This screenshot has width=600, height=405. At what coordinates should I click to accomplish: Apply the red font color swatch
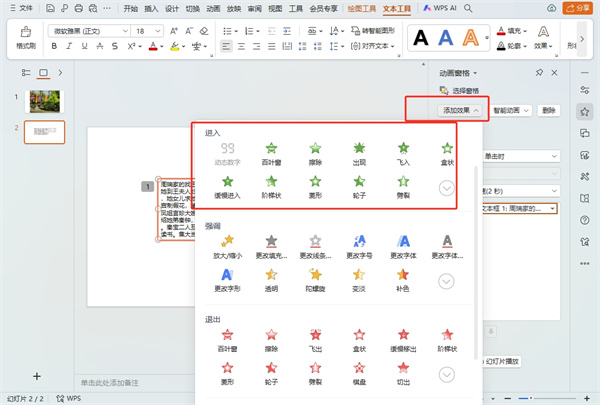(x=153, y=46)
